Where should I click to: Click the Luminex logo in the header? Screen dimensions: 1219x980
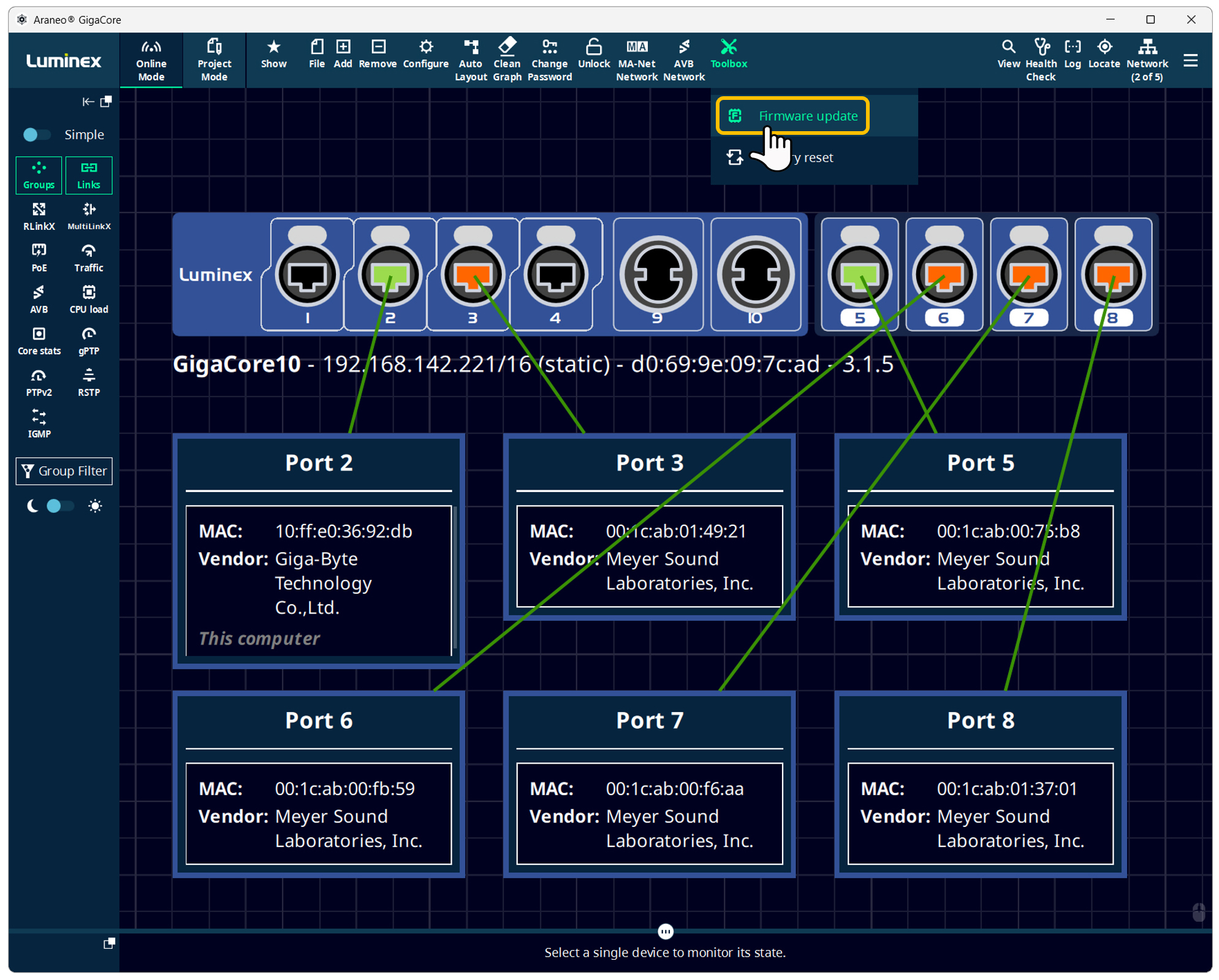coord(64,61)
